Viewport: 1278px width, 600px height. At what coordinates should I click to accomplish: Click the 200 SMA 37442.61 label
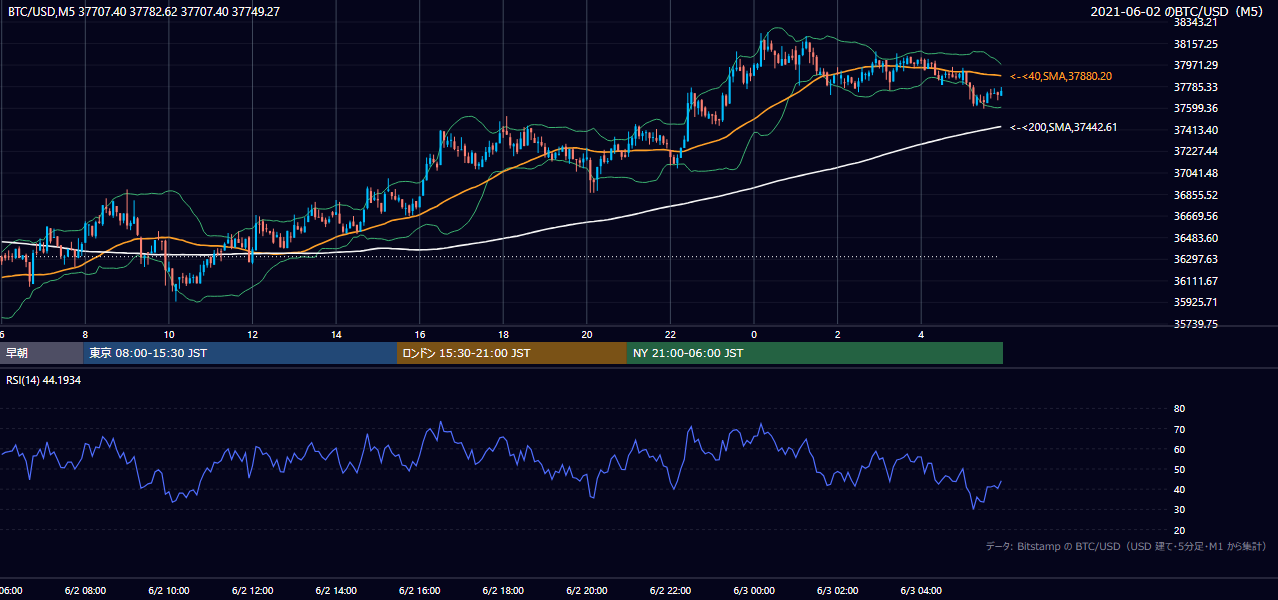click(x=1063, y=127)
